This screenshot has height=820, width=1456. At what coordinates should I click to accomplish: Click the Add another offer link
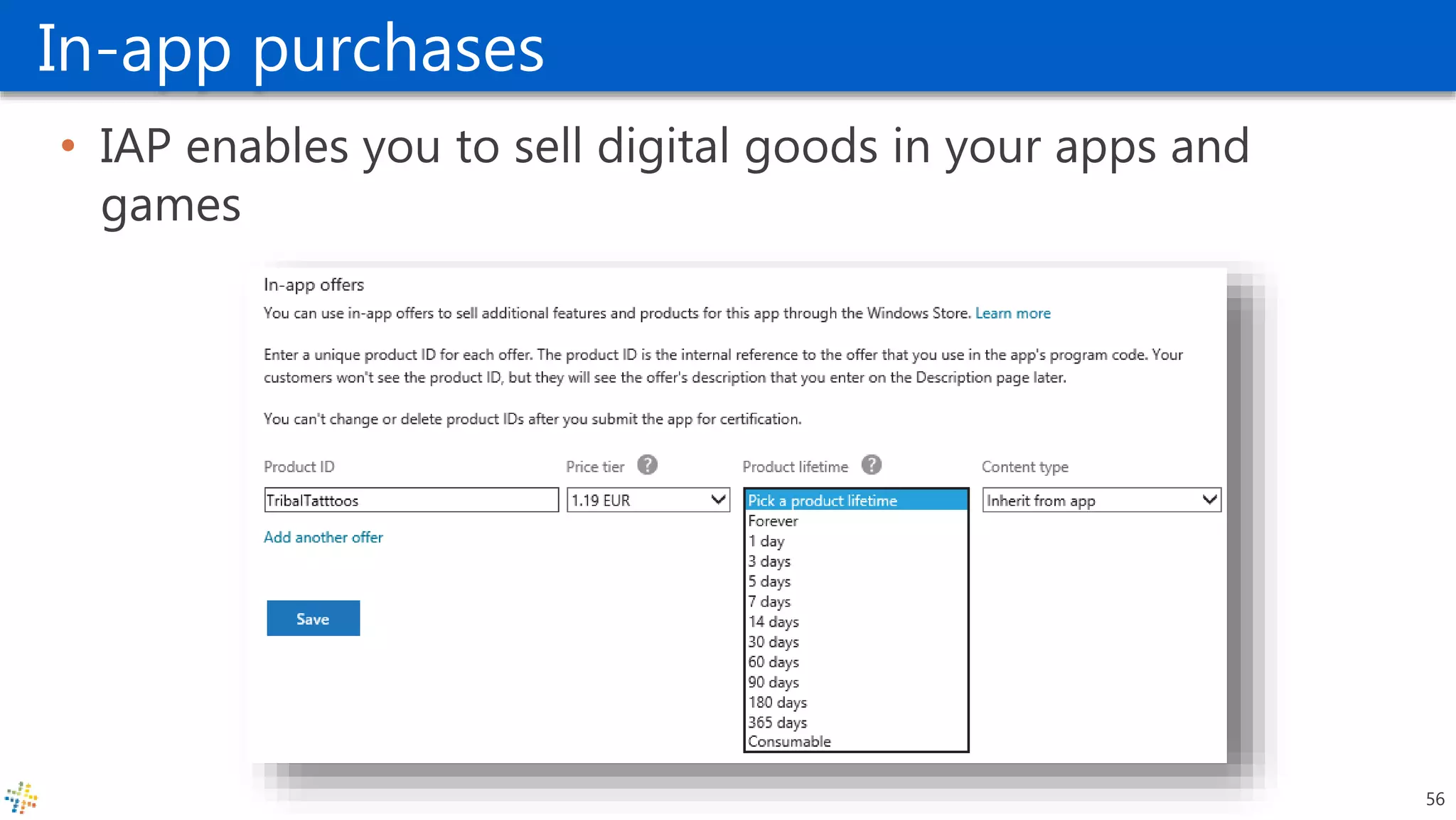click(323, 537)
